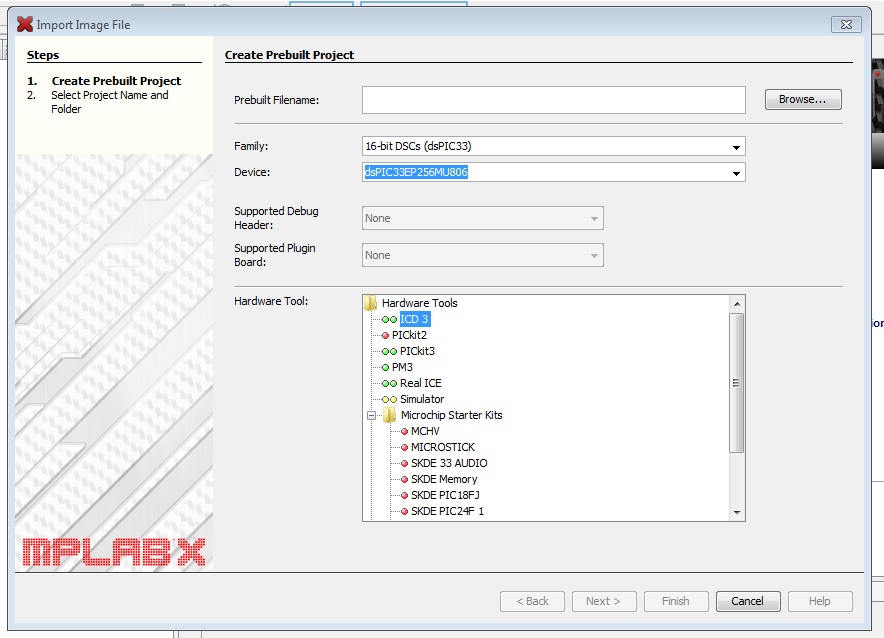The height and width of the screenshot is (638, 884).
Task: Click the green status dot beside PM3
Action: pos(386,367)
